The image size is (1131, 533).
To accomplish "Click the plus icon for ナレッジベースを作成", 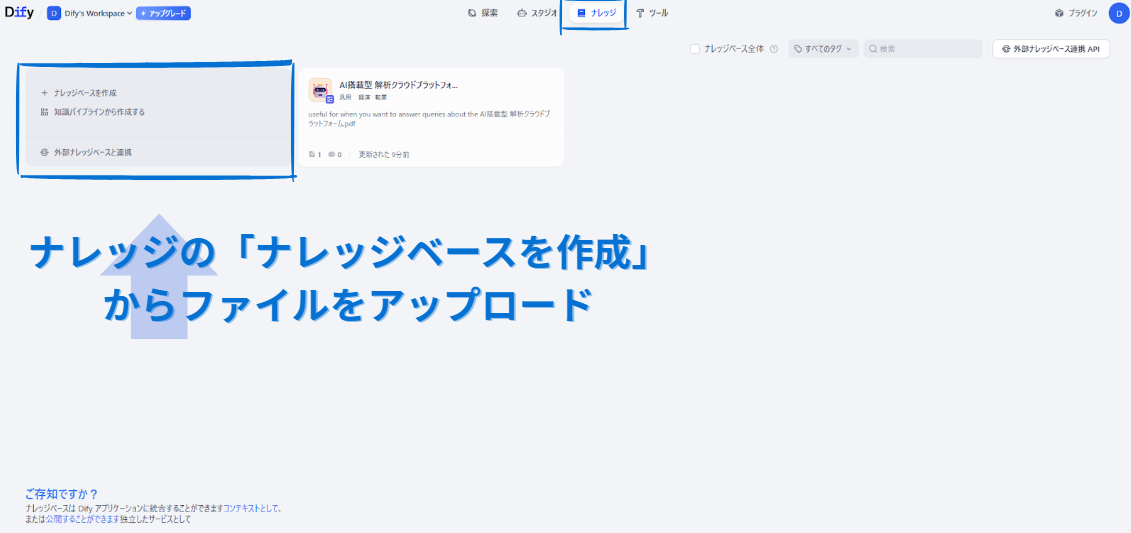I will point(44,93).
